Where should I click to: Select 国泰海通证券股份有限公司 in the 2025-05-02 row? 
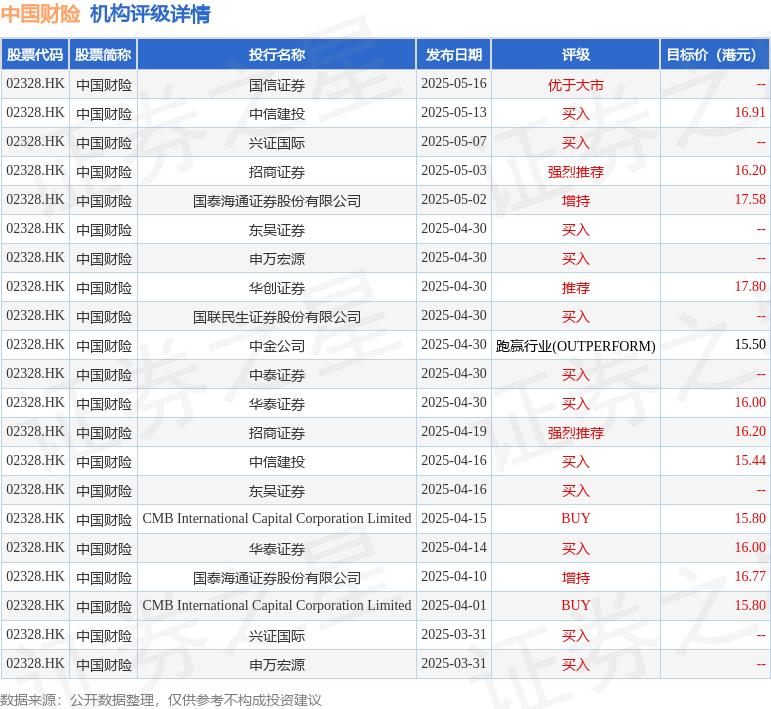pos(277,201)
